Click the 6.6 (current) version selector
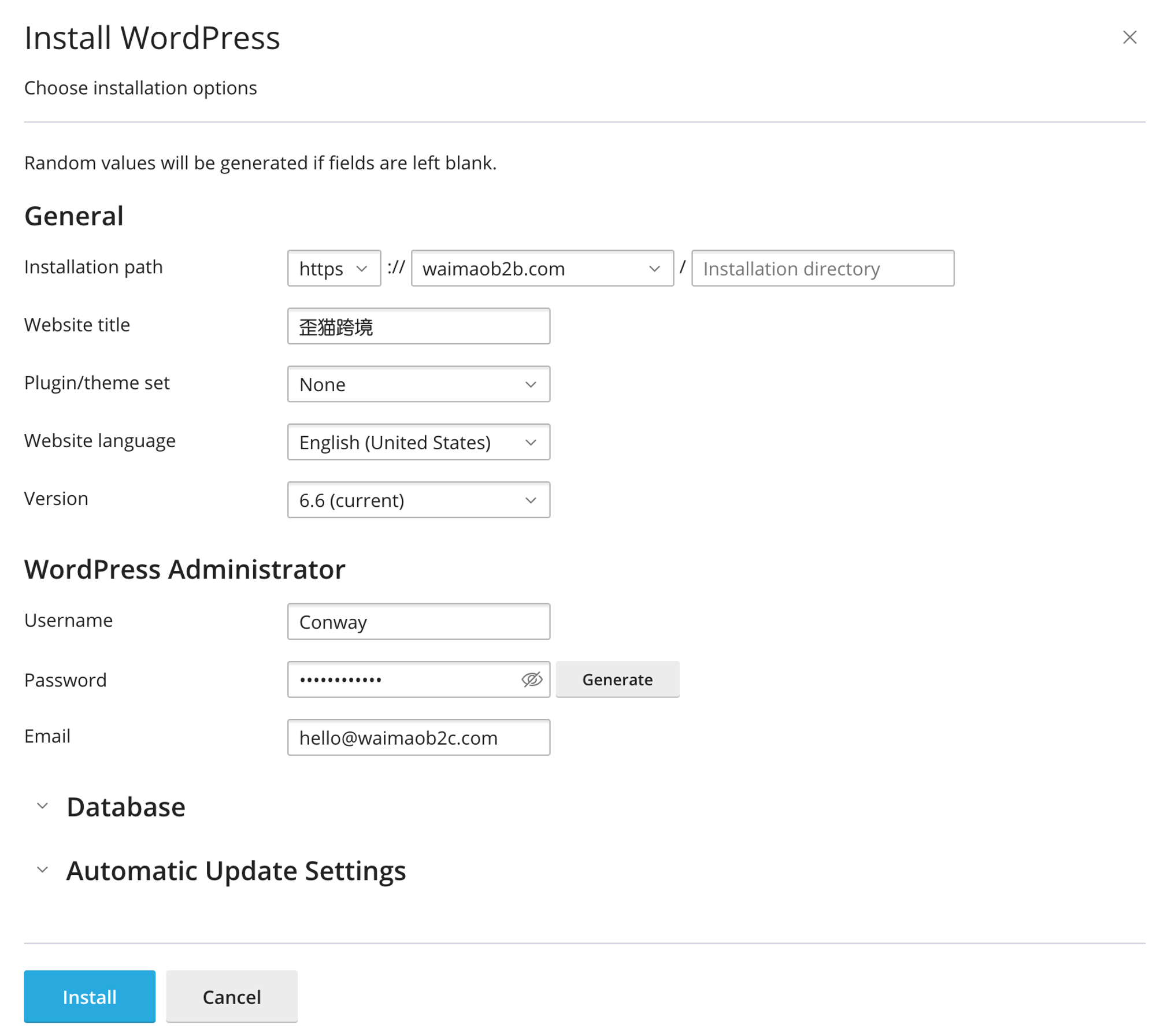1156x1036 pixels. [x=418, y=500]
